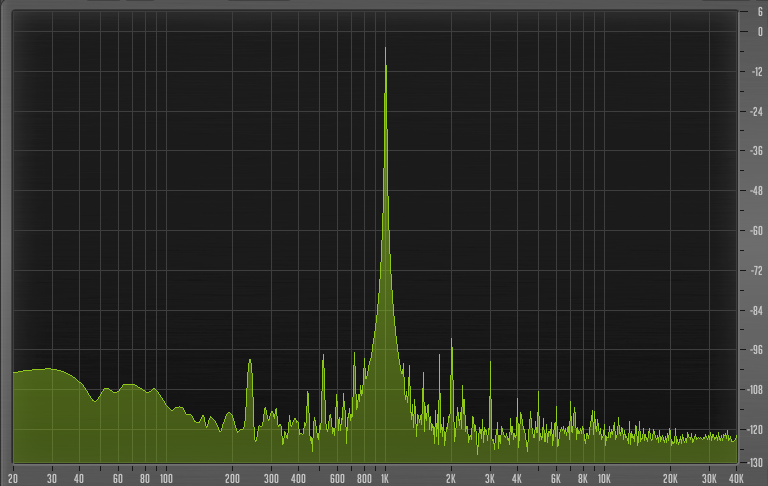
Task: Click the -60 dB level scale label
Action: (x=757, y=231)
